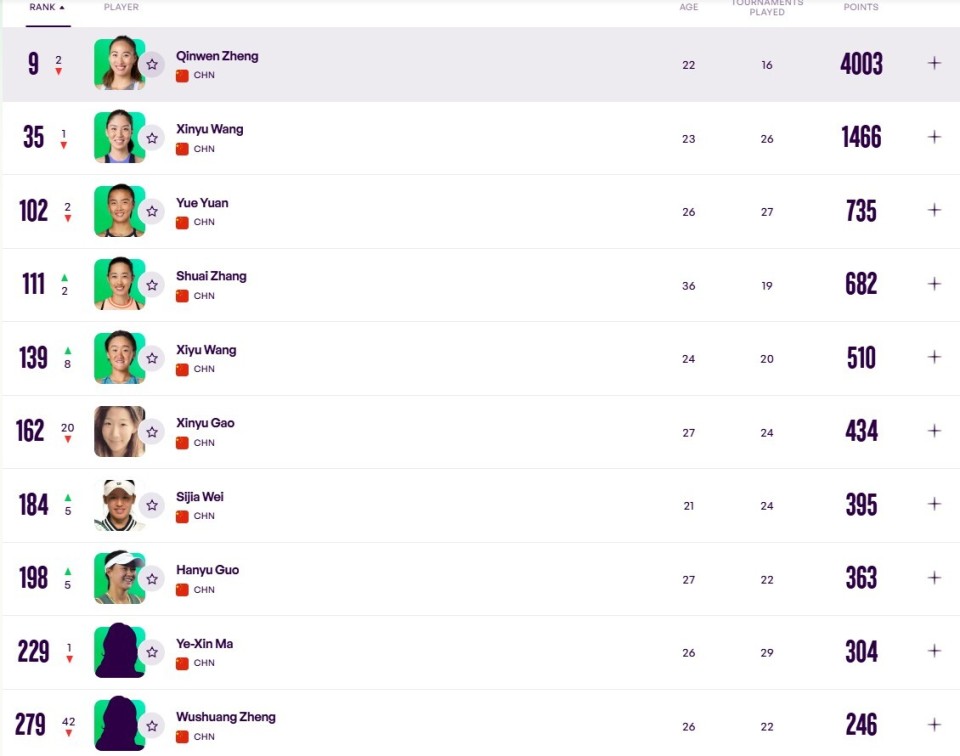Open Hanyu Guo player name link
The width and height of the screenshot is (960, 756).
[x=207, y=570]
